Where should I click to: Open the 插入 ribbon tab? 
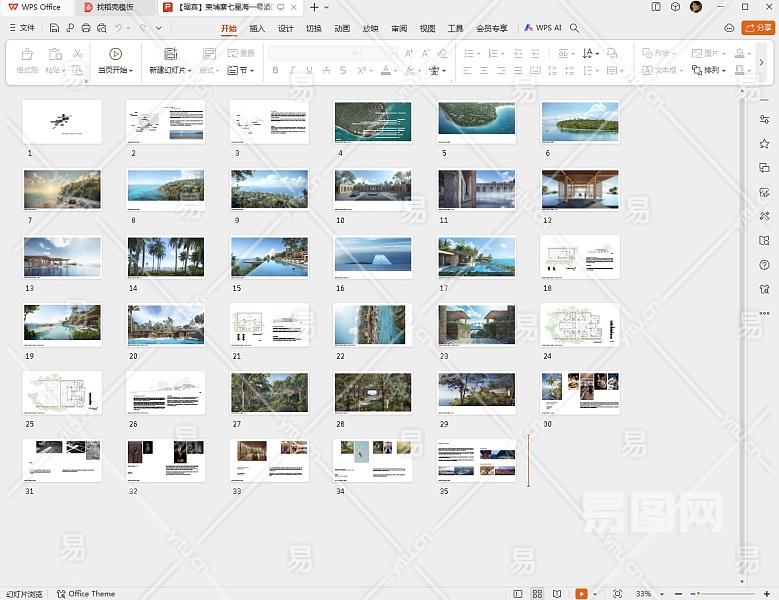click(257, 28)
